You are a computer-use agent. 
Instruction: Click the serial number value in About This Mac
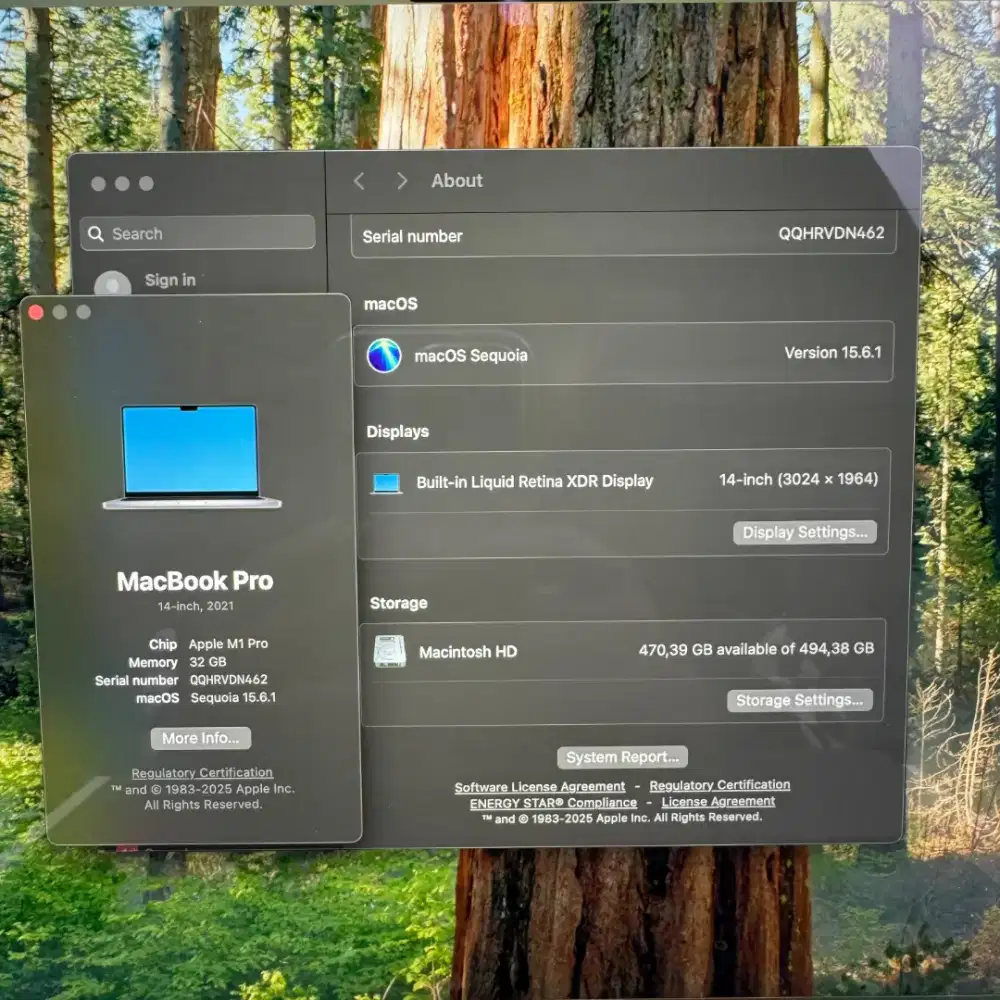tap(229, 680)
